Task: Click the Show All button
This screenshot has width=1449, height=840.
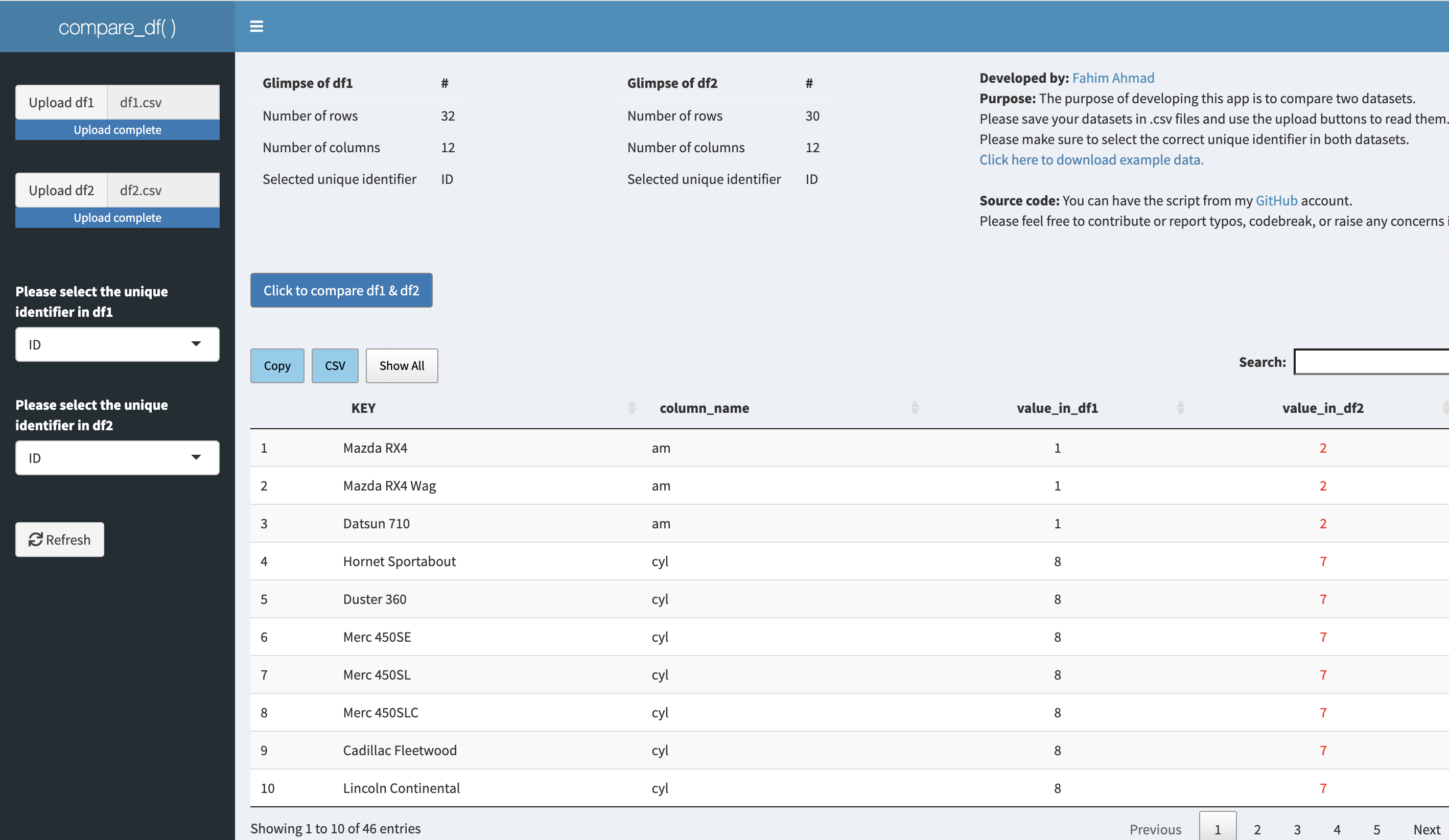Action: pos(402,366)
